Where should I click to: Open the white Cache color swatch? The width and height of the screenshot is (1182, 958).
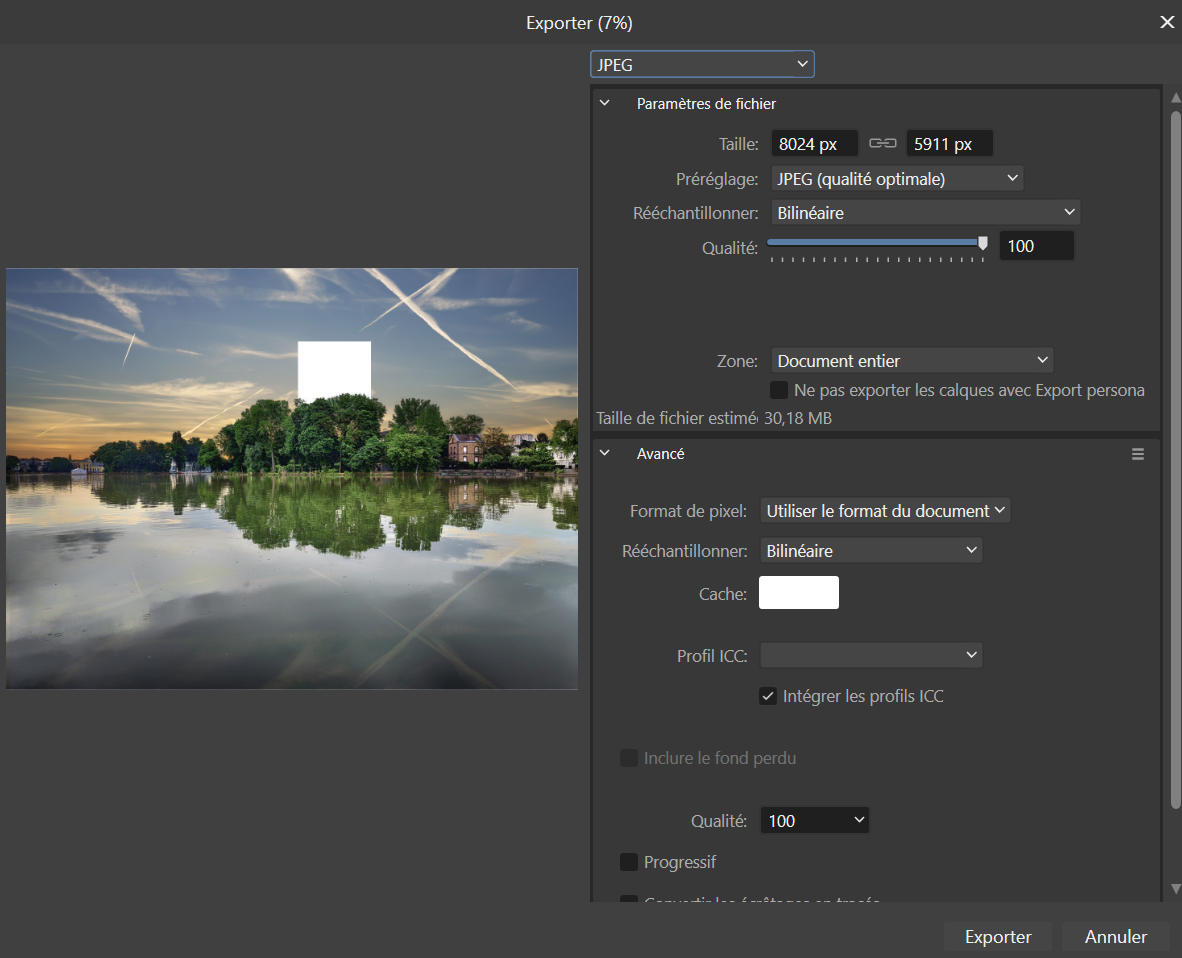point(798,592)
